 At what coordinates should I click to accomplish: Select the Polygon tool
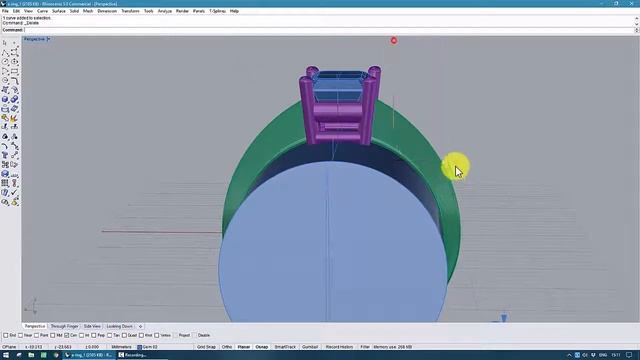(5, 80)
